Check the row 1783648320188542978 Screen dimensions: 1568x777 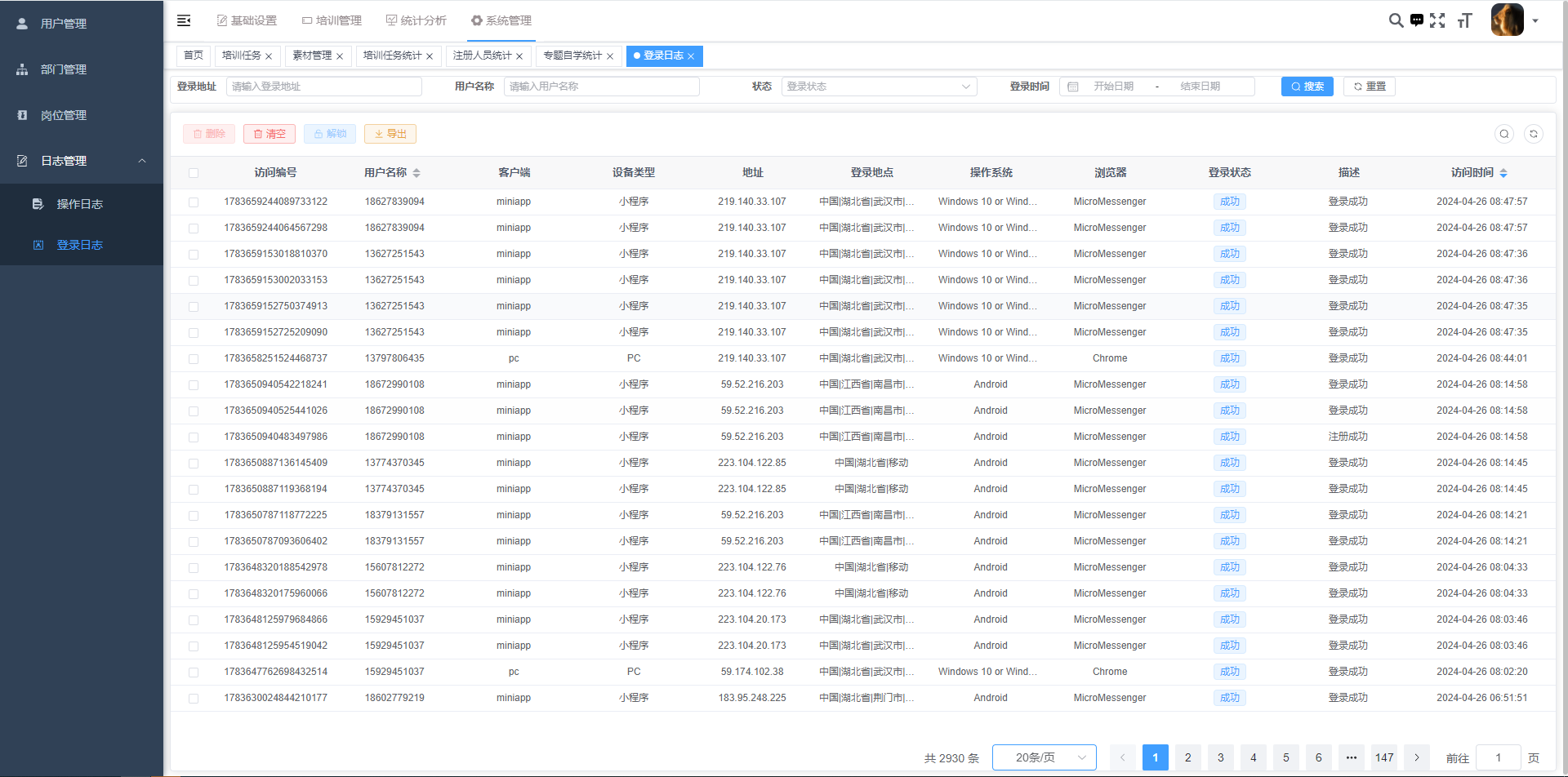tap(194, 568)
